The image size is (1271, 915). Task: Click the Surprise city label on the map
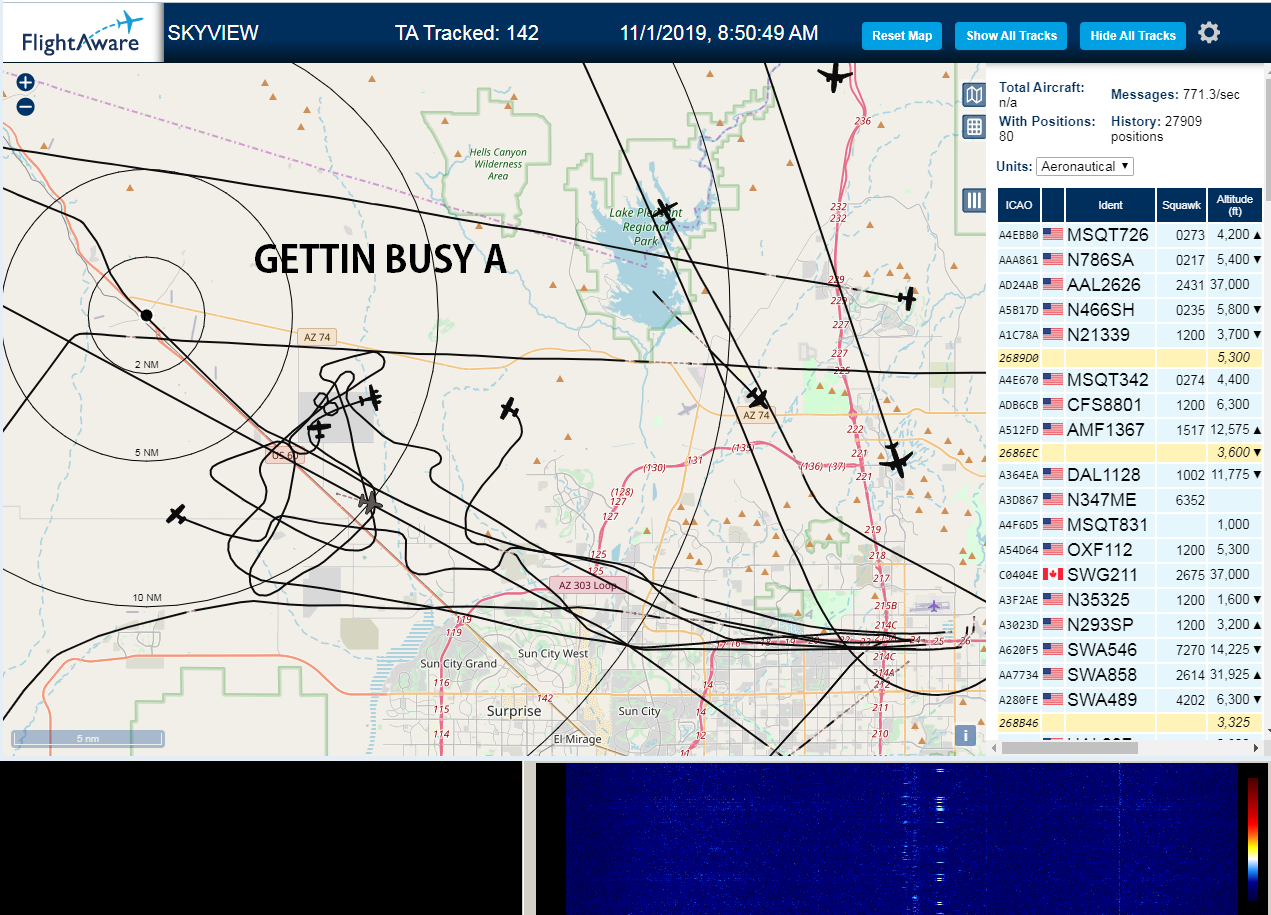tap(514, 711)
